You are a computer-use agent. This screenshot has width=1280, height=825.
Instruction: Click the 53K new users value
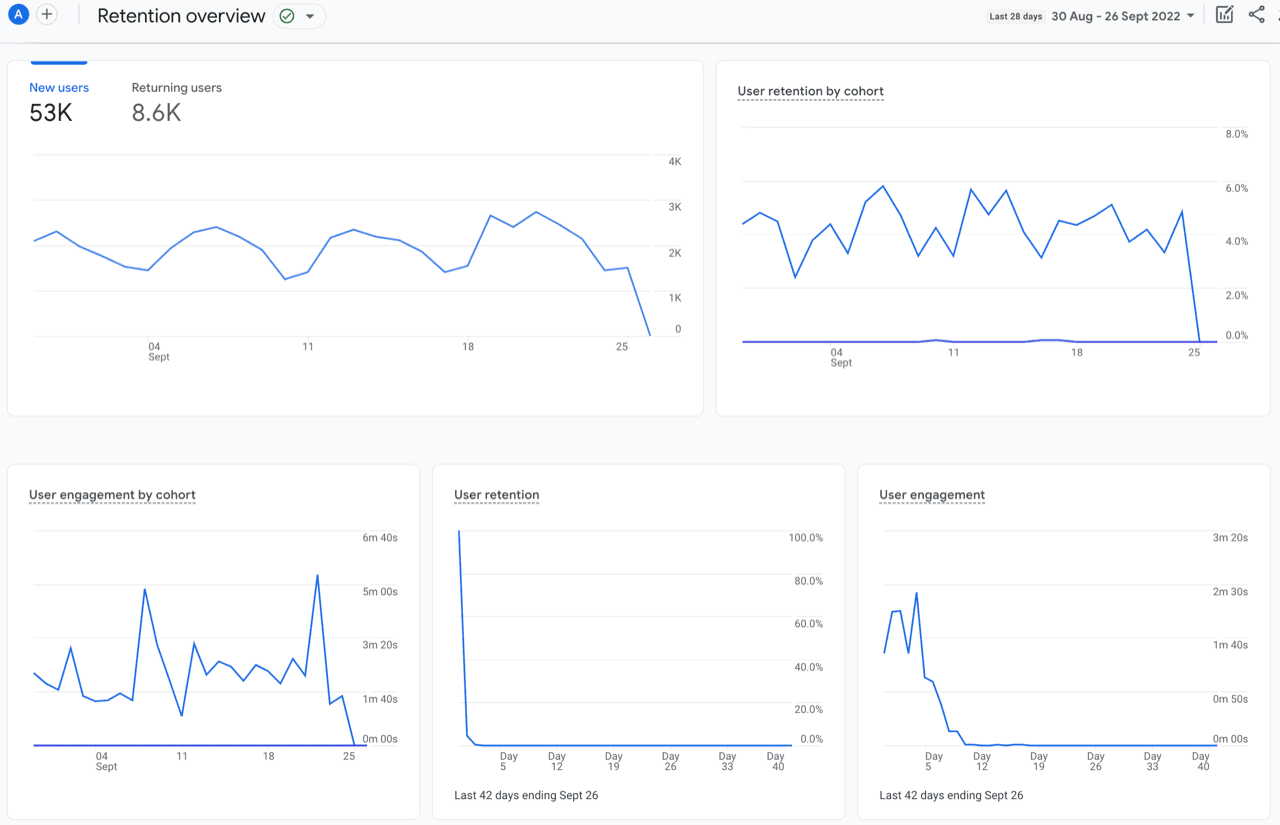click(51, 113)
